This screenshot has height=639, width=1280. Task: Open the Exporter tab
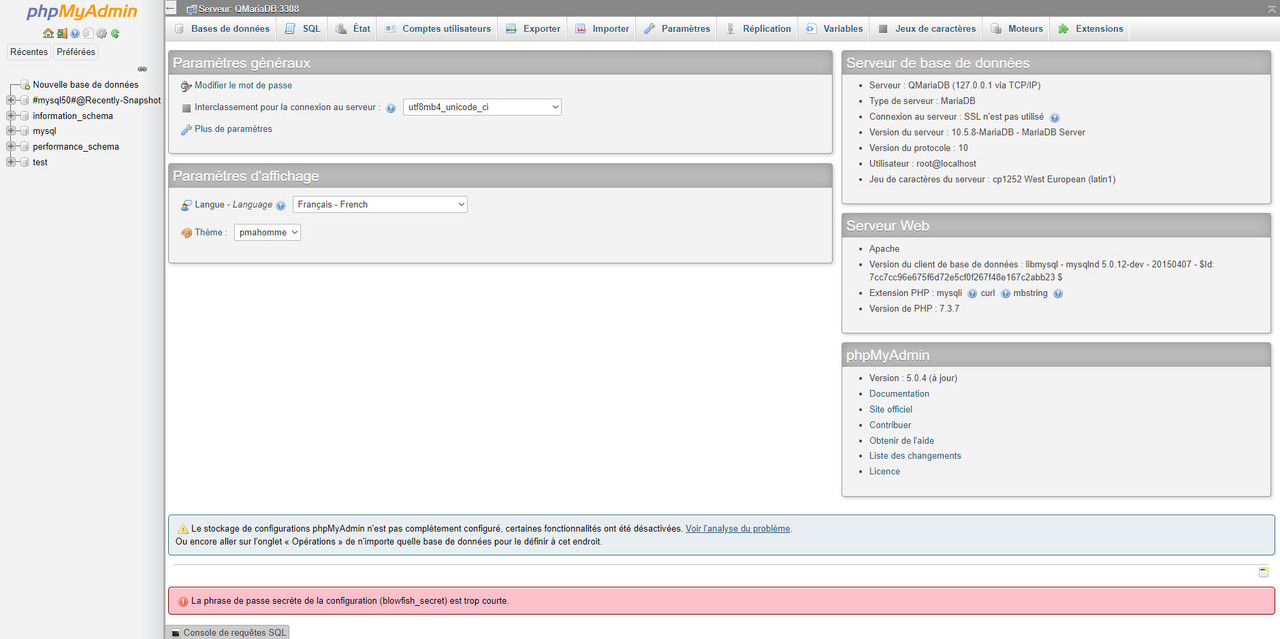tap(532, 29)
